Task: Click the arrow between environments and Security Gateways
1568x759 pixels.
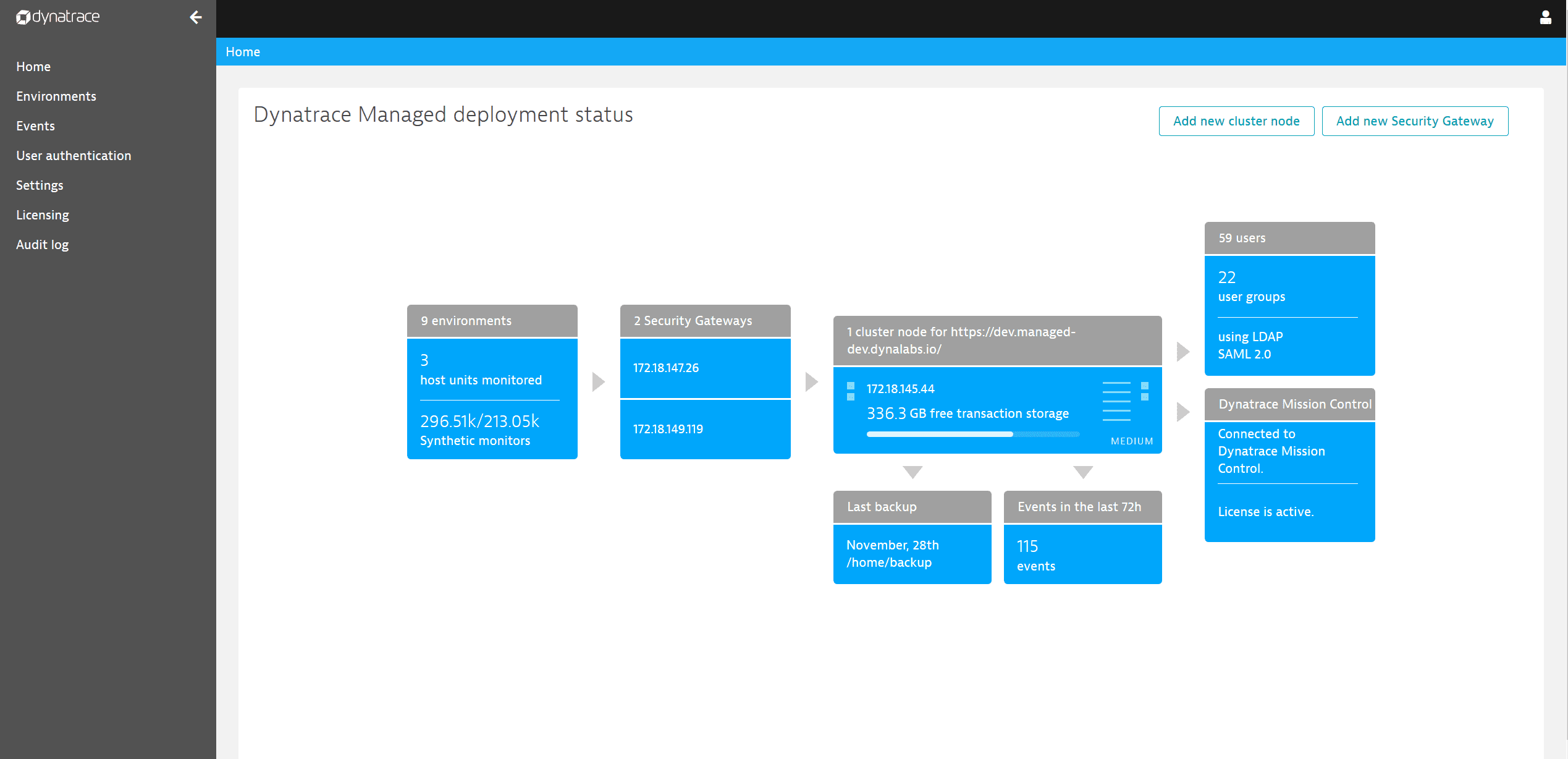Action: pos(598,381)
